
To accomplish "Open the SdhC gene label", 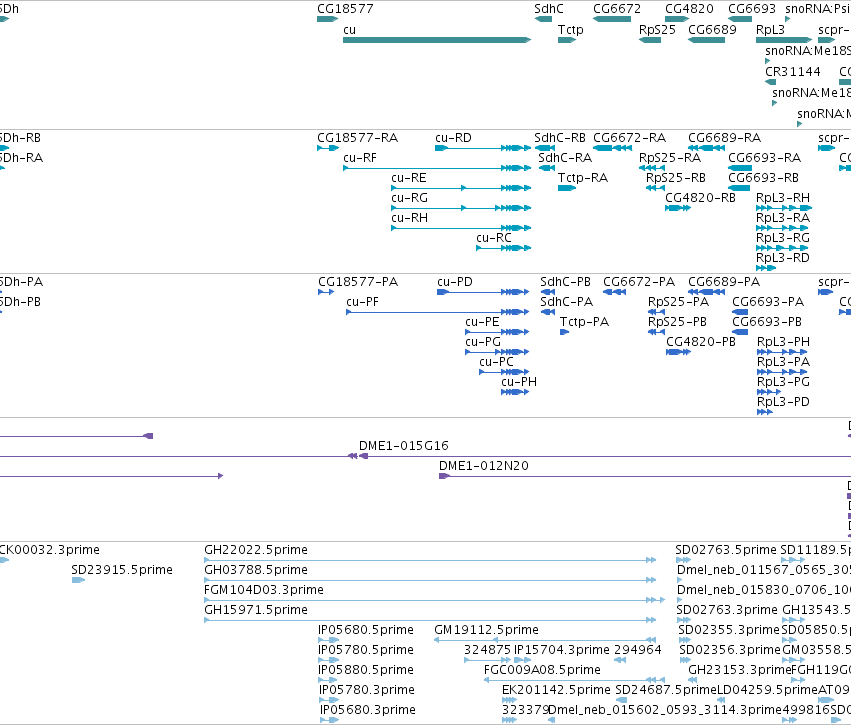I will [549, 9].
